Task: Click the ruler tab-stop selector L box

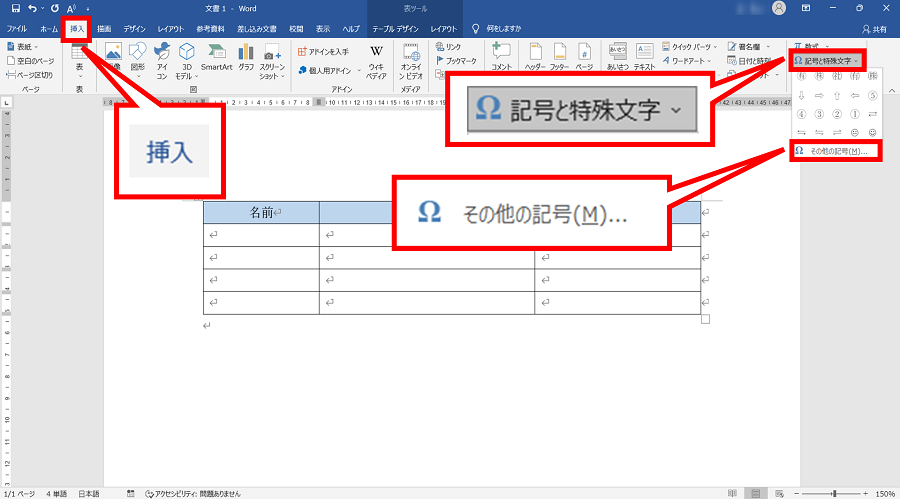Action: 6,102
